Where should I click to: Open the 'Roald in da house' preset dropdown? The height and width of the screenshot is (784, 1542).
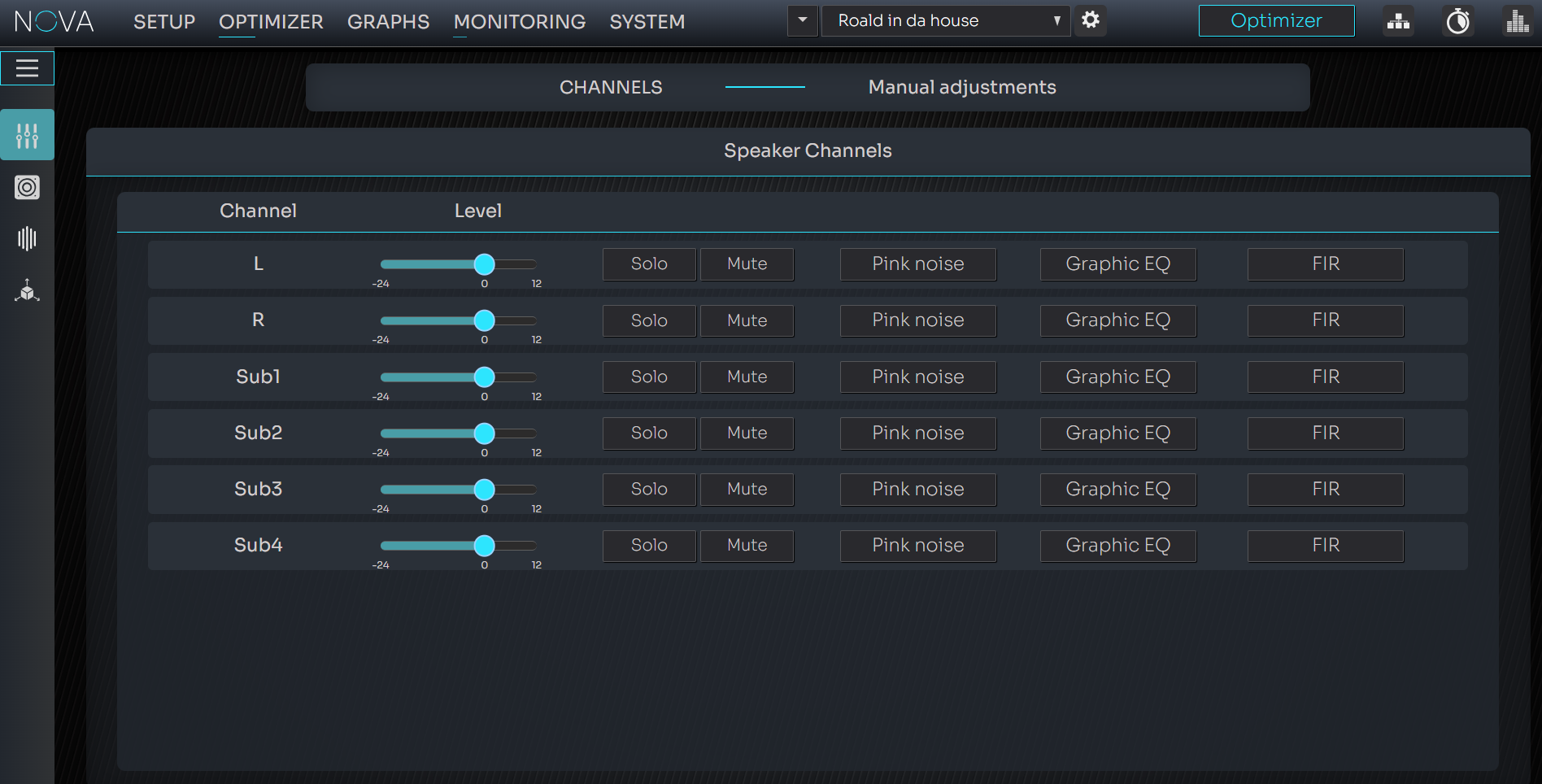pos(946,20)
